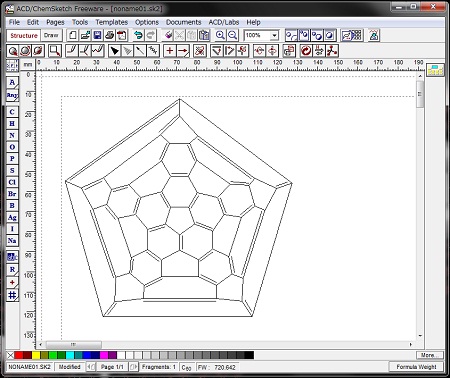This screenshot has width=450, height=378.
Task: Click the Zoom Out magnifier icon
Action: coord(233,35)
